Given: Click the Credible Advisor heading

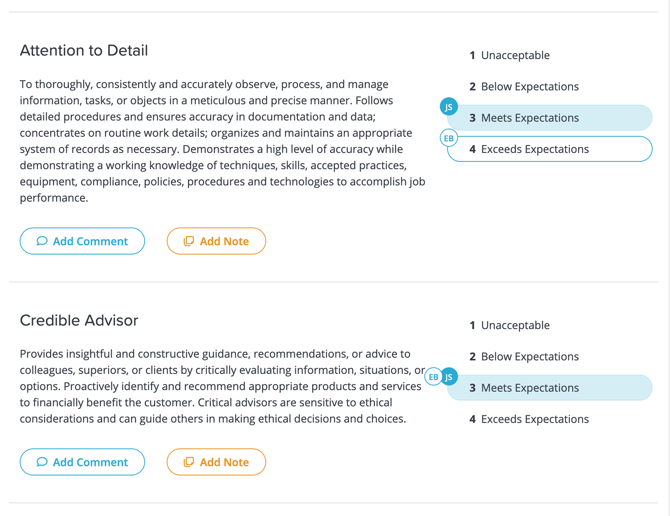Looking at the screenshot, I should 79,321.
